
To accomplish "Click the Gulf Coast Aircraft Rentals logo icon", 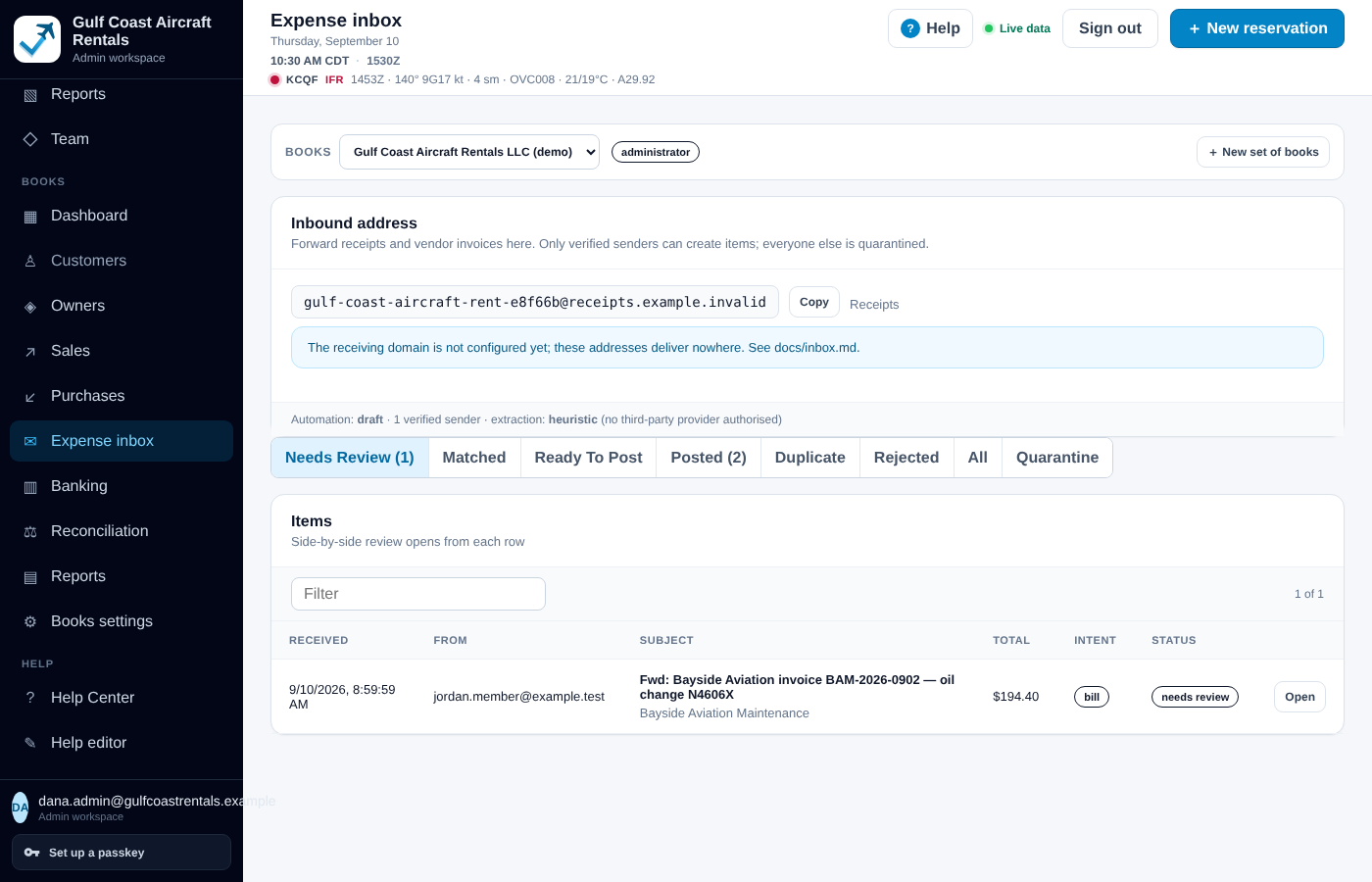I will [37, 39].
